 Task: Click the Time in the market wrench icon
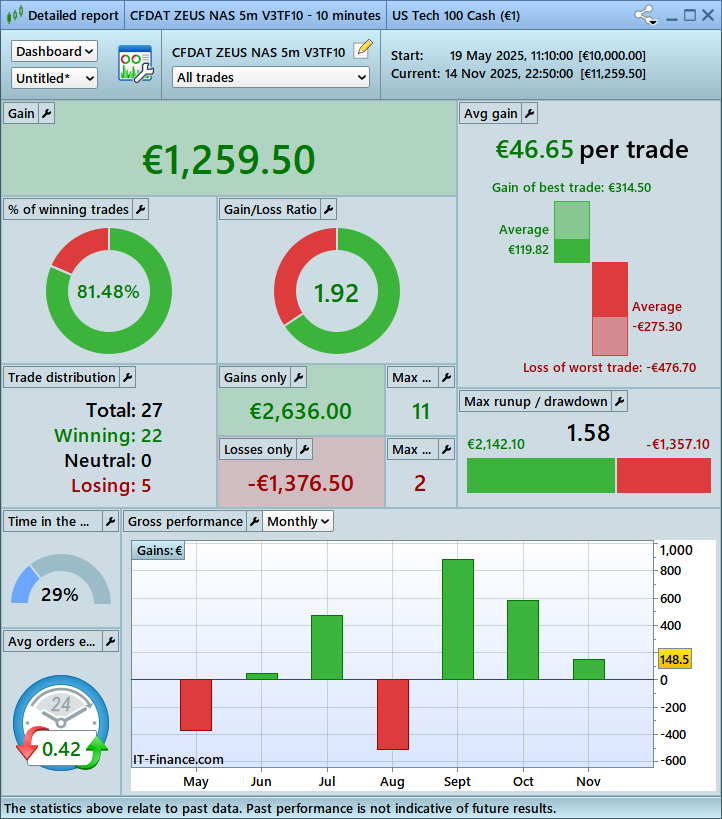point(110,521)
